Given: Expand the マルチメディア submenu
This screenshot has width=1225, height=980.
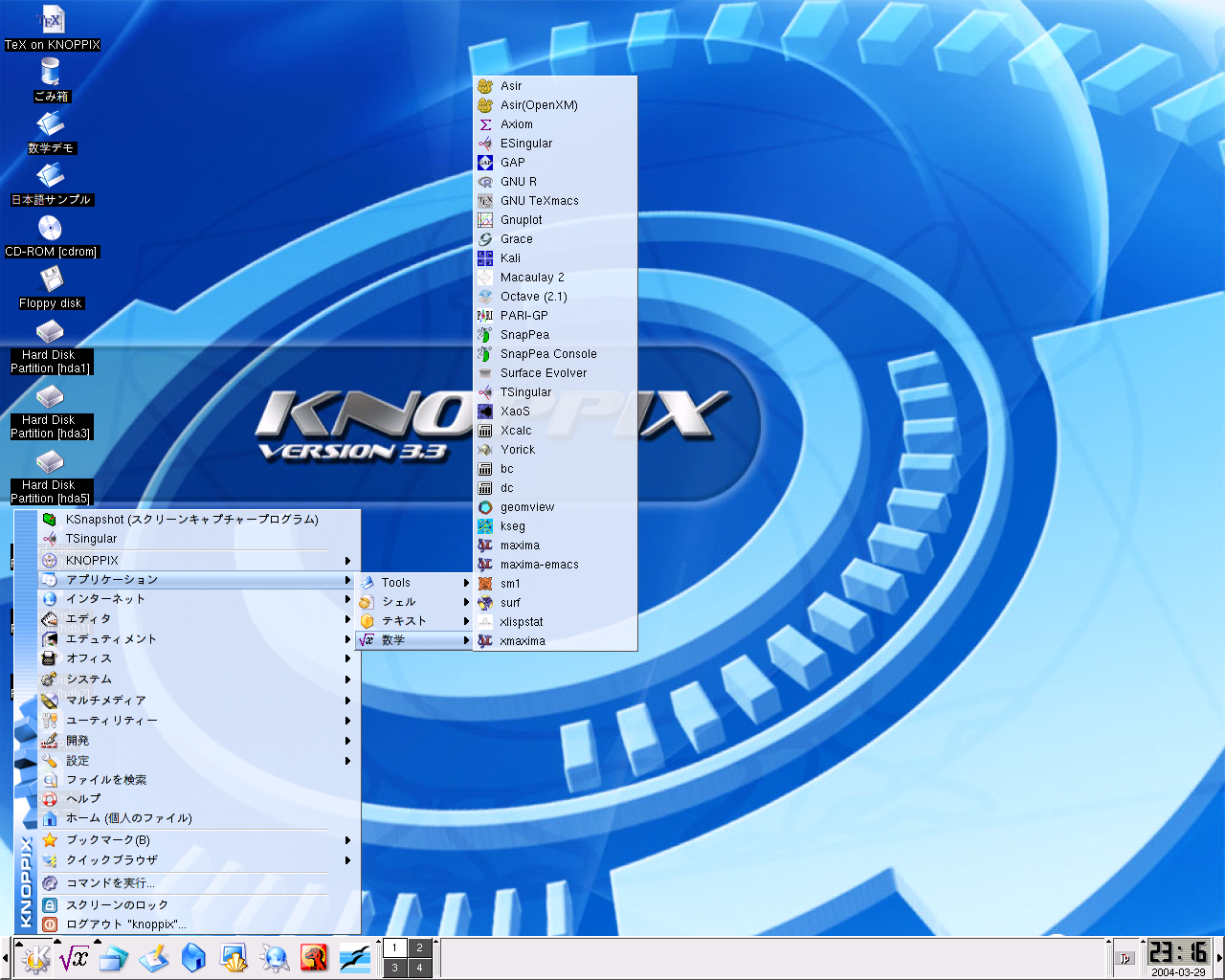Looking at the screenshot, I should pyautogui.click(x=197, y=701).
